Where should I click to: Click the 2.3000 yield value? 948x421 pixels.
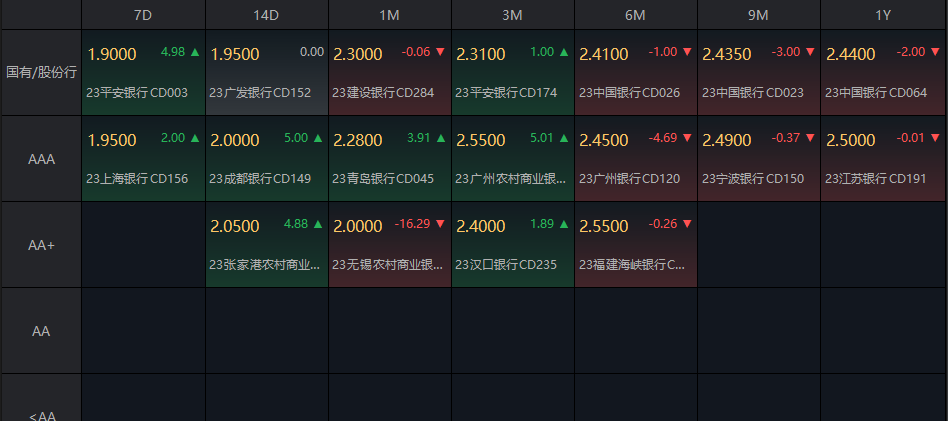click(358, 54)
